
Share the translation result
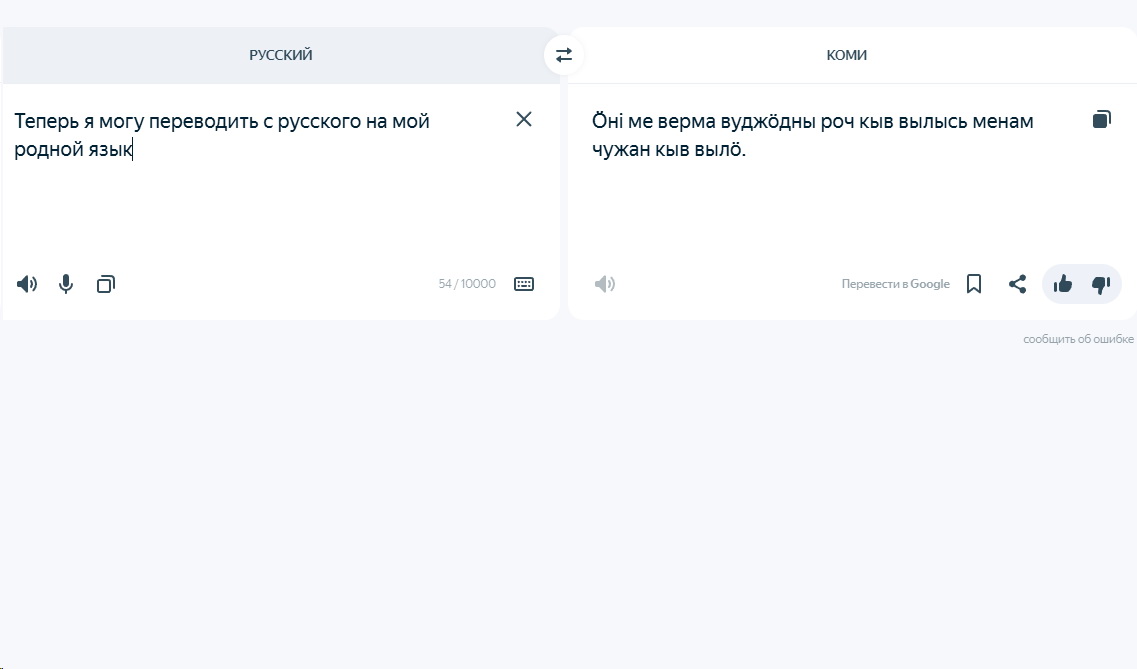point(1017,284)
